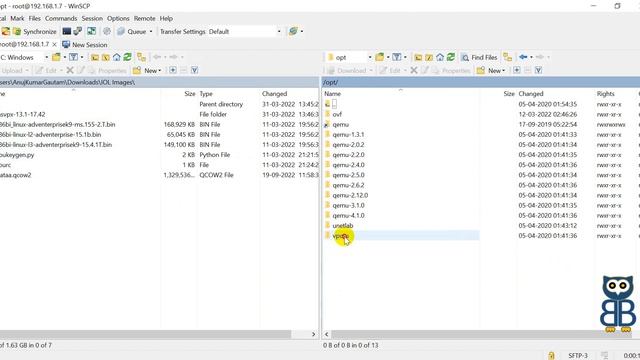Click the Find Files button
This screenshot has height=360, width=640.
click(479, 58)
